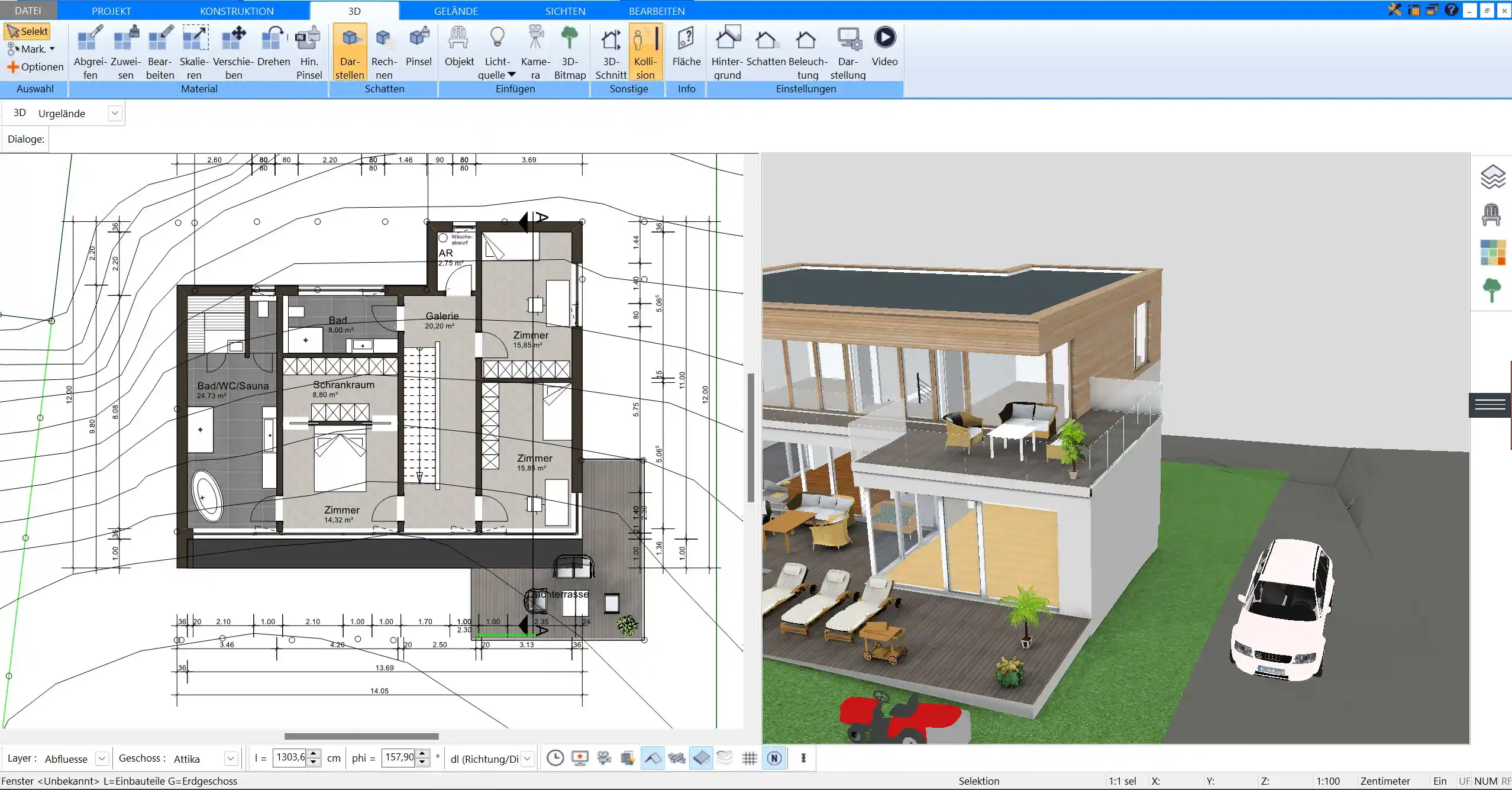Click the monitor with star icon
This screenshot has height=790, width=1512.
[580, 758]
